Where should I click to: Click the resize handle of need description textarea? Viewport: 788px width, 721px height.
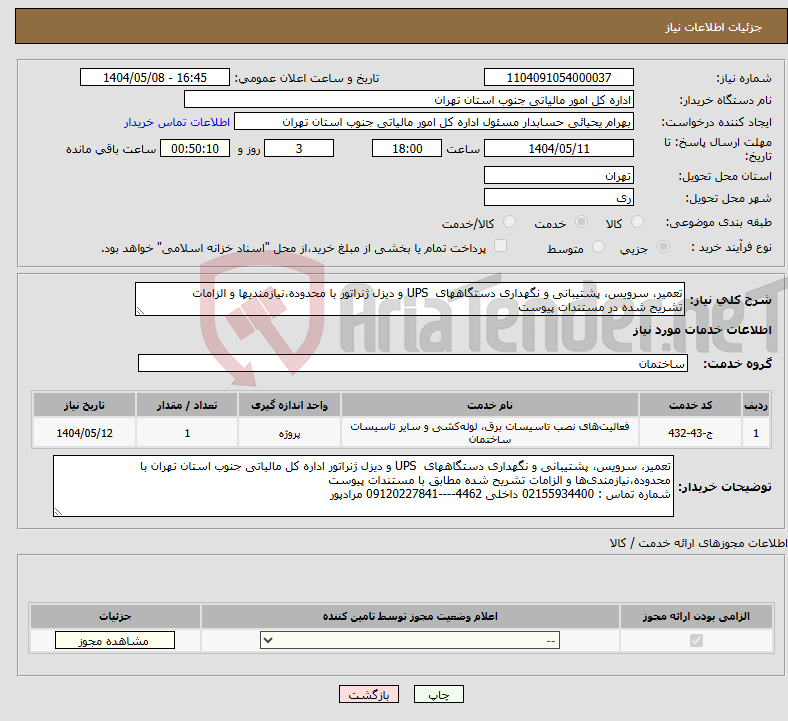tap(140, 311)
